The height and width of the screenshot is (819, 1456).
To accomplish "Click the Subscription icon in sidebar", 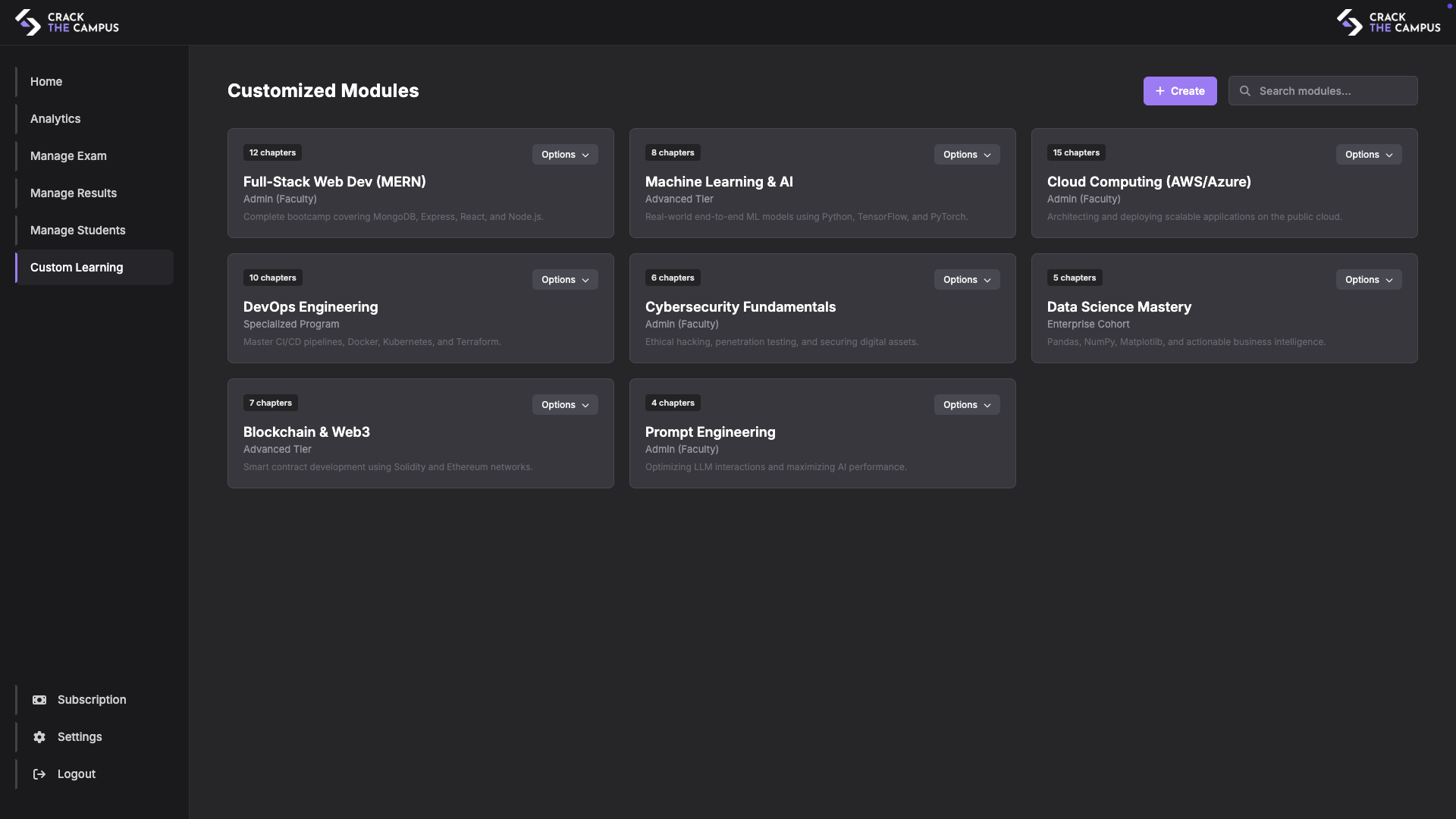I will 39,700.
